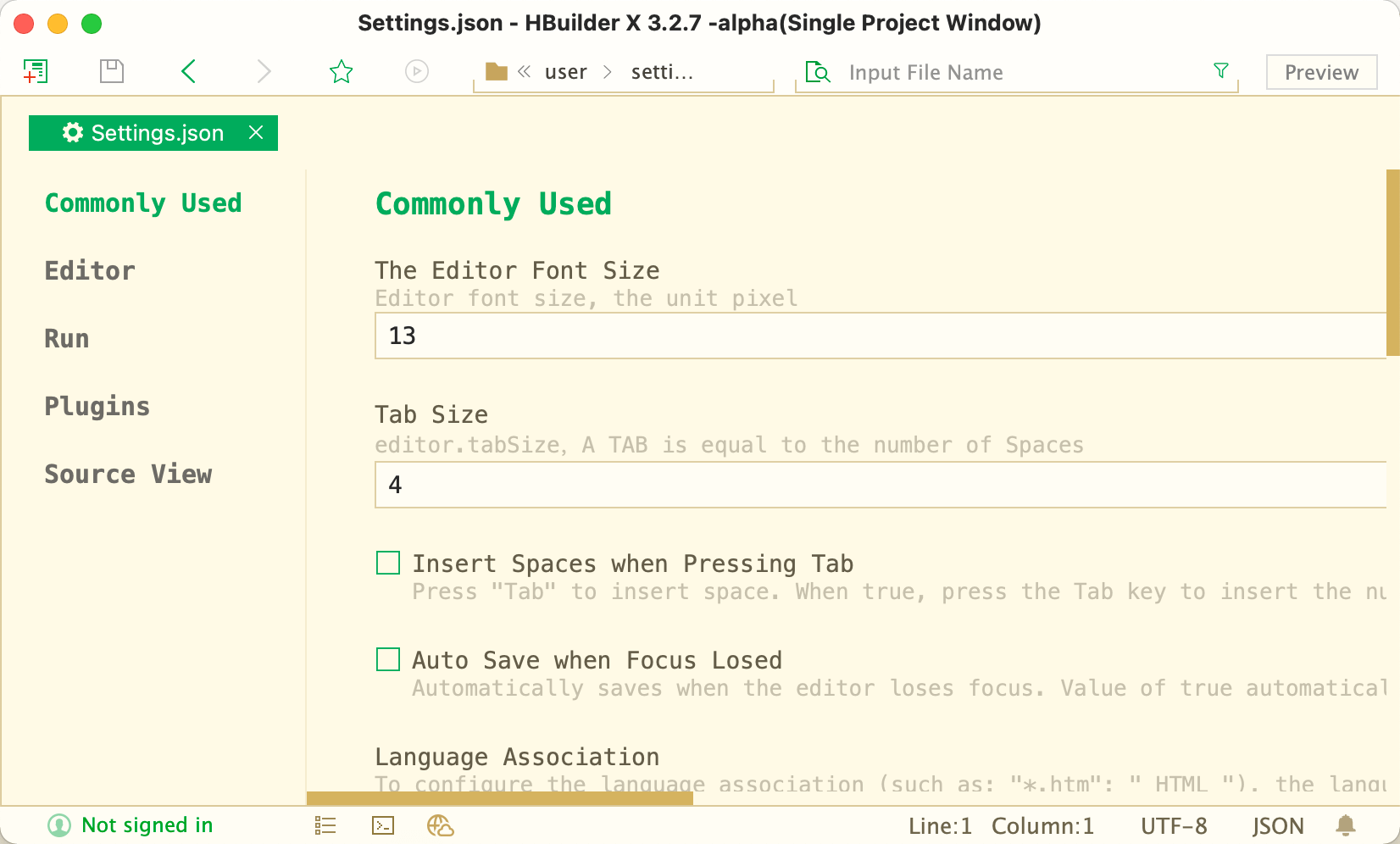Go back with the left arrow icon
The height and width of the screenshot is (844, 1400).
tap(188, 71)
